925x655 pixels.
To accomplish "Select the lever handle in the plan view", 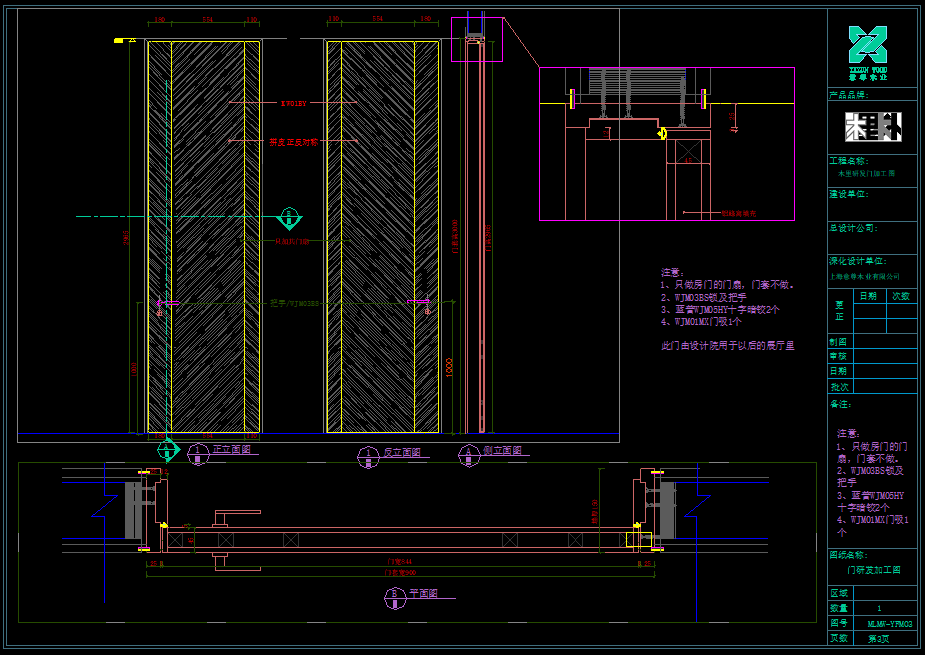I will pyautogui.click(x=236, y=515).
